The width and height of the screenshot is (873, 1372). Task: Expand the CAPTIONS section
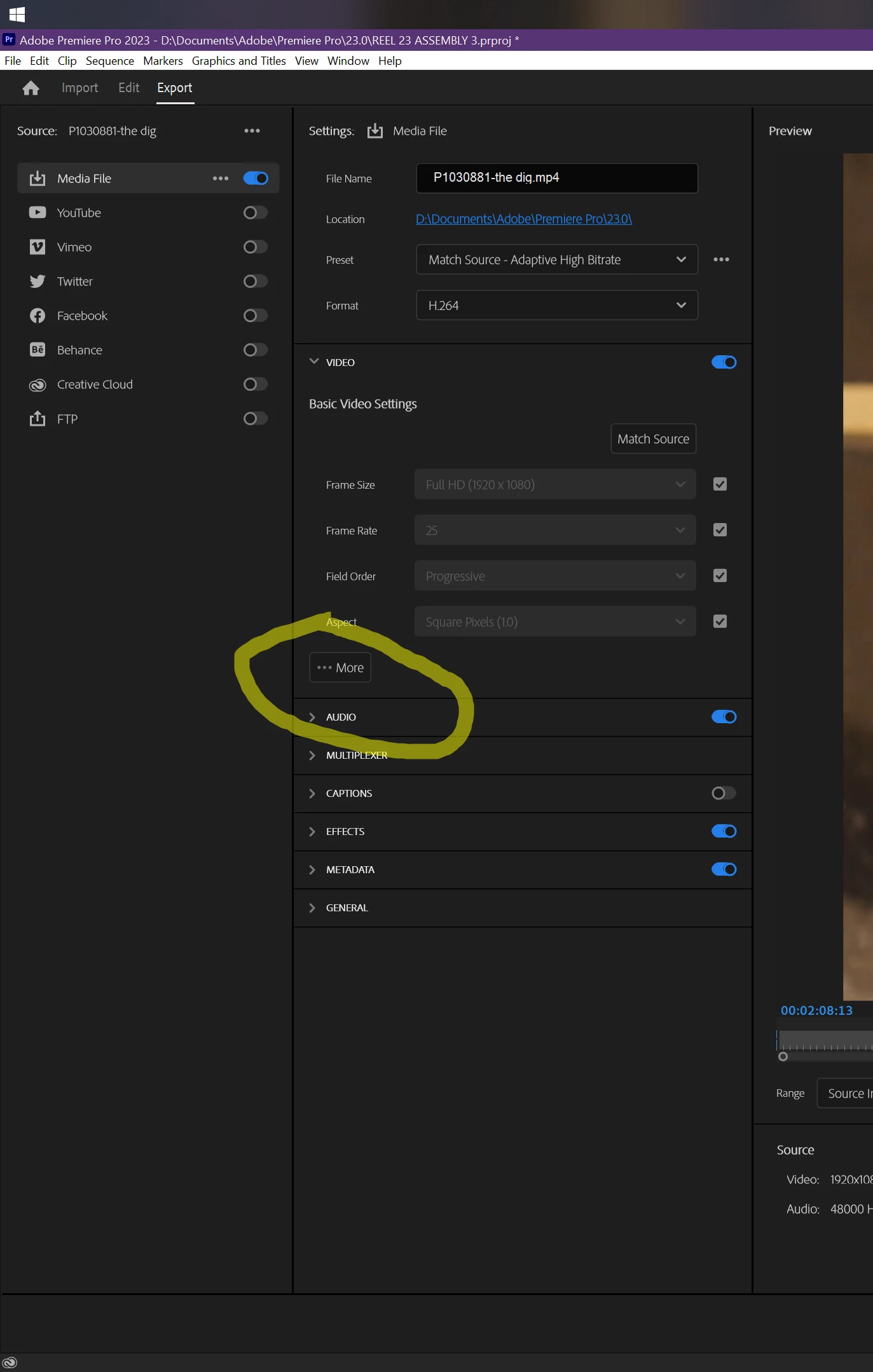(x=312, y=794)
